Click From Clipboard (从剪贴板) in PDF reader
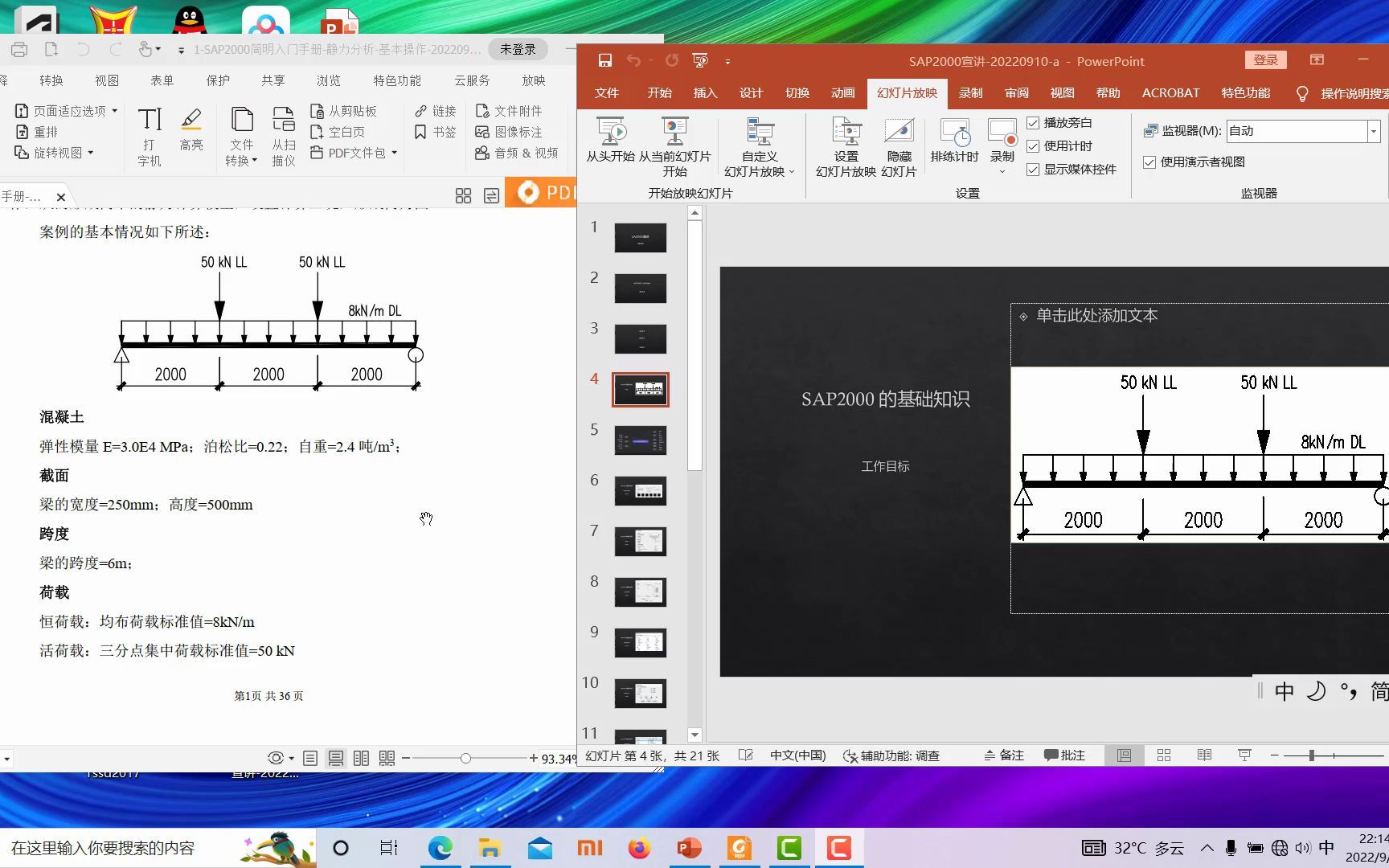 [343, 111]
